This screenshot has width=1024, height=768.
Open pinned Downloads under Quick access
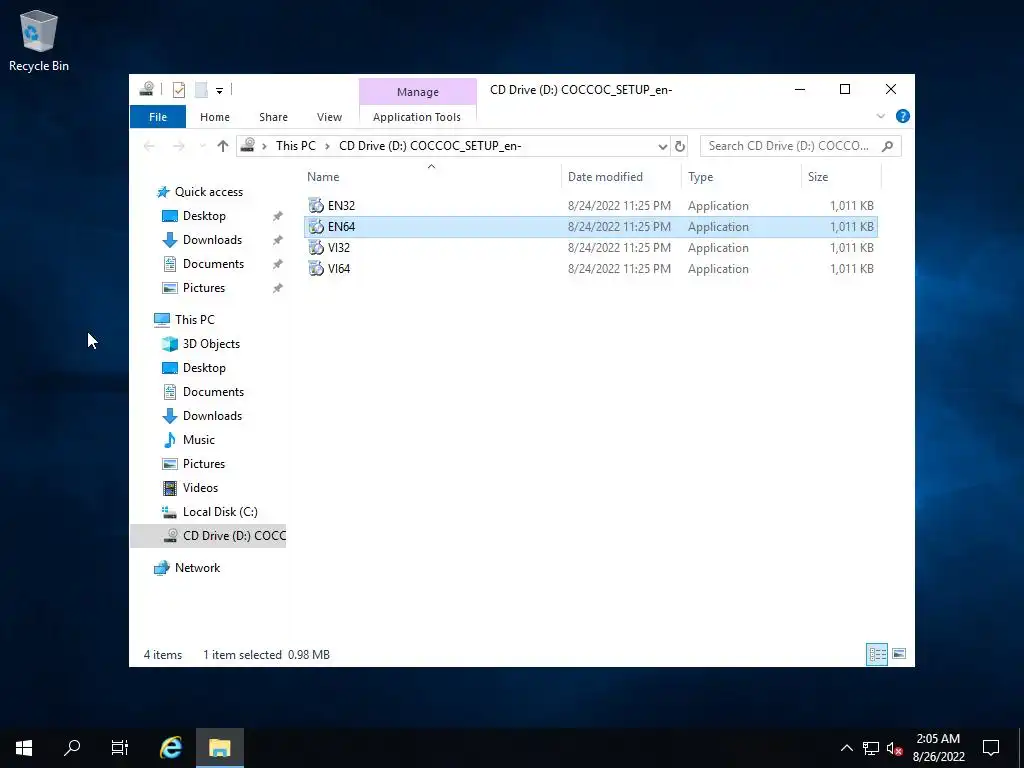click(212, 240)
